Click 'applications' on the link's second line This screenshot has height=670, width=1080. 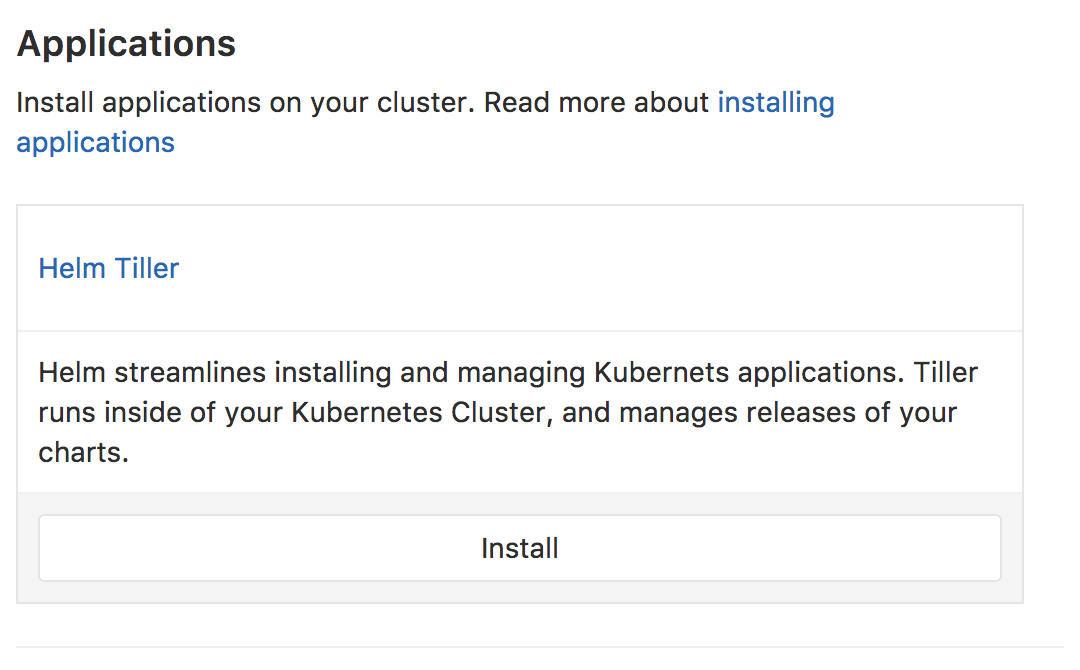click(96, 142)
